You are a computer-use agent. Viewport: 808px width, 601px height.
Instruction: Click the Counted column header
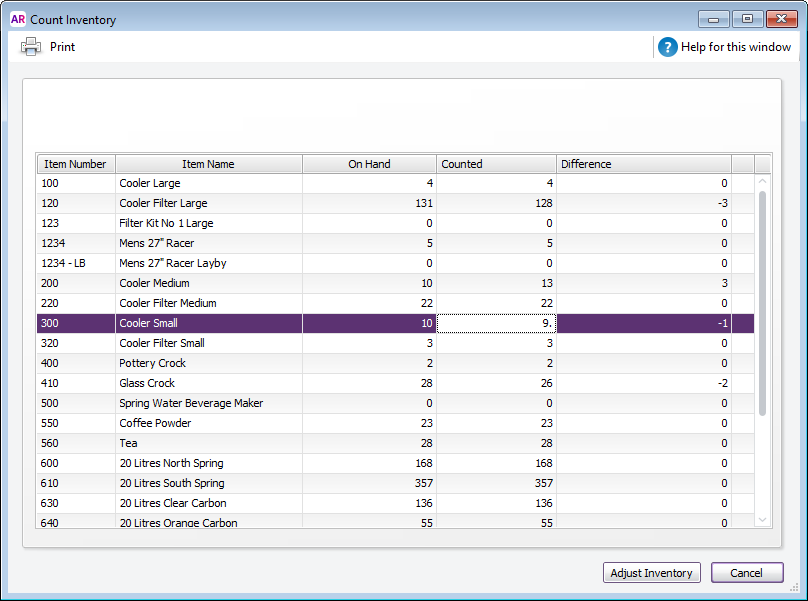point(496,164)
